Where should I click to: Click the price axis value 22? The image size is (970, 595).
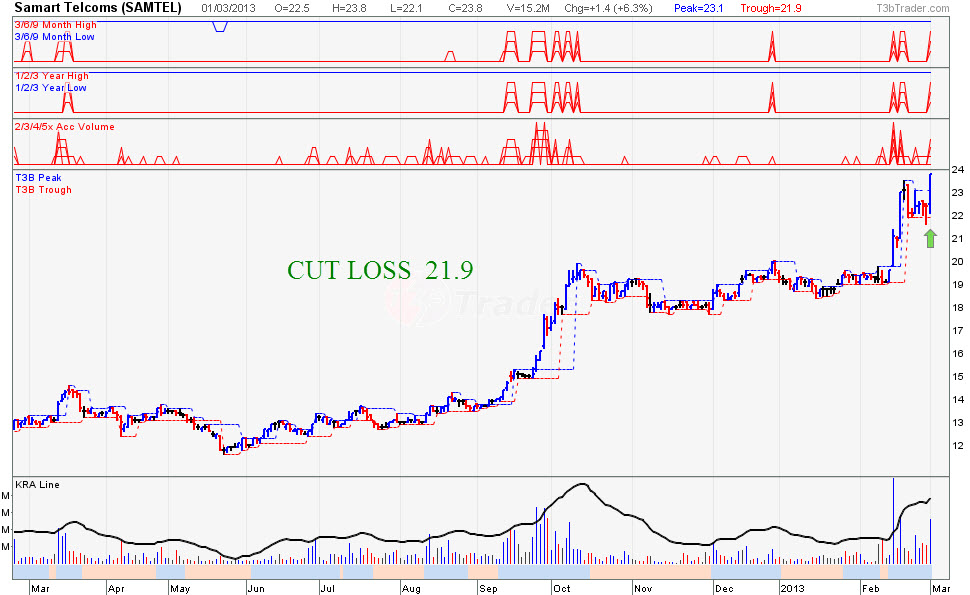958,215
